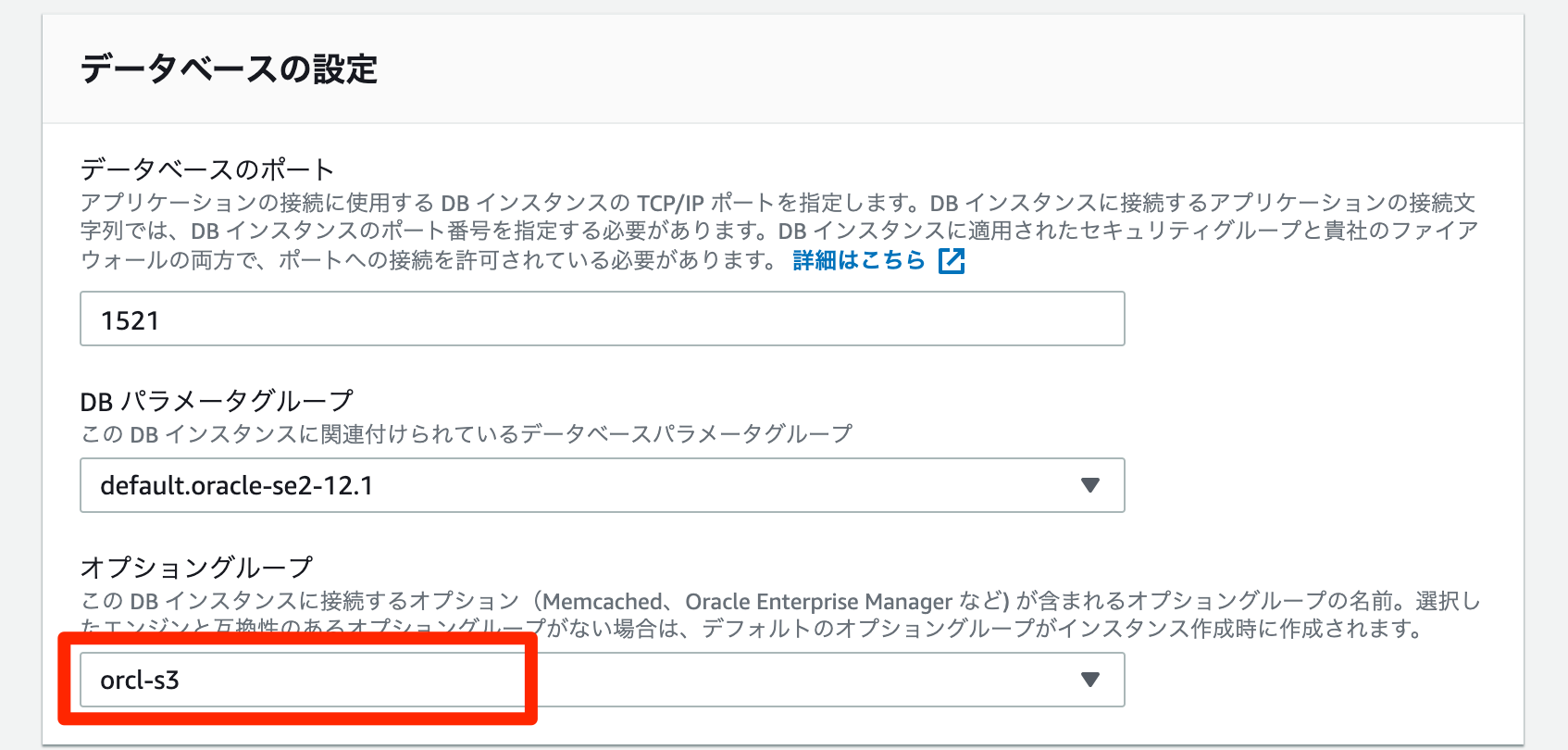This screenshot has width=1568, height=750.
Task: Open the DB parameter group dropdown
Action: 603,485
